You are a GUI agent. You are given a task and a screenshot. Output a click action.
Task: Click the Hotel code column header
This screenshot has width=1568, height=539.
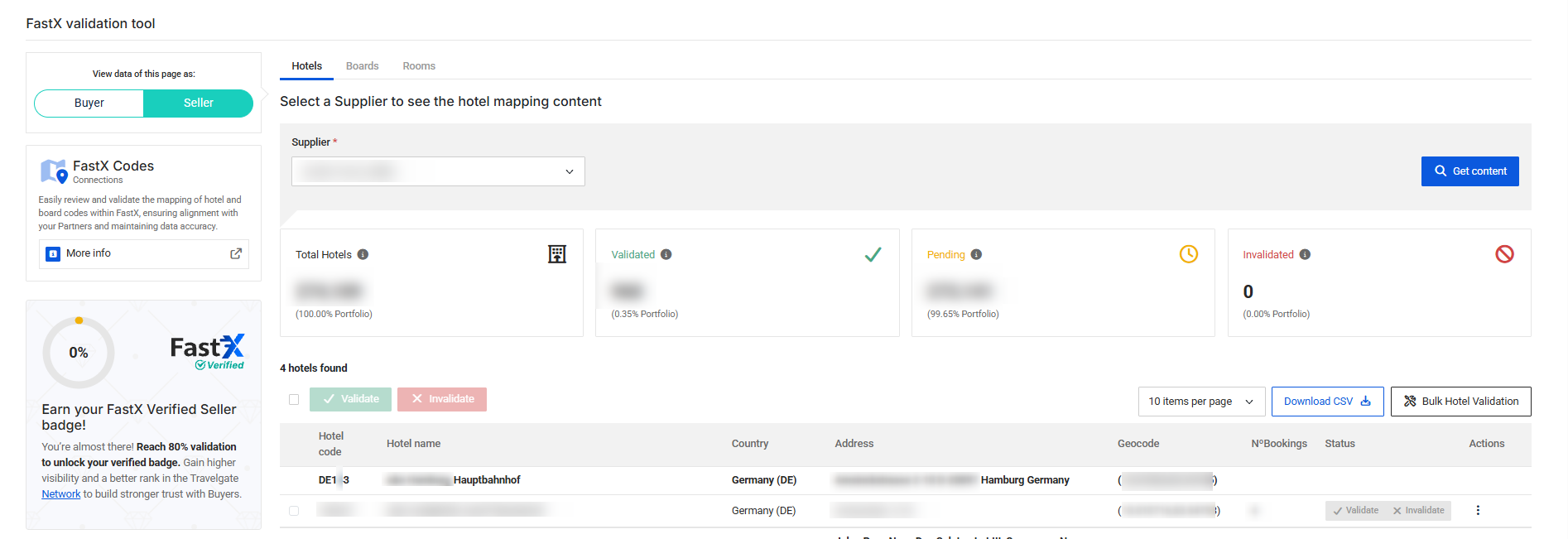pos(330,444)
